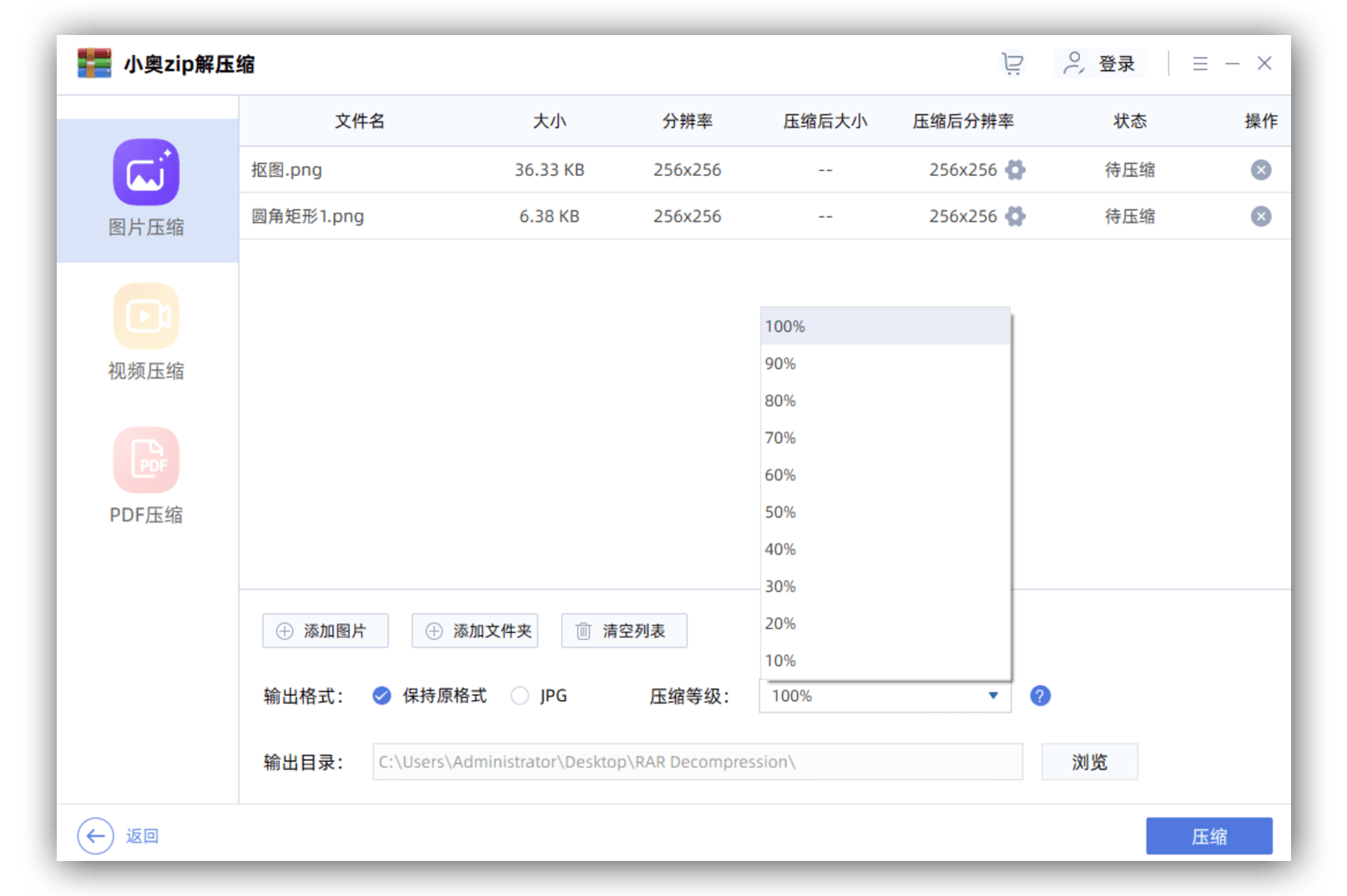Open resolution settings gear for 圆角矩形1.png
The height and width of the screenshot is (896, 1347).
[x=1015, y=217]
